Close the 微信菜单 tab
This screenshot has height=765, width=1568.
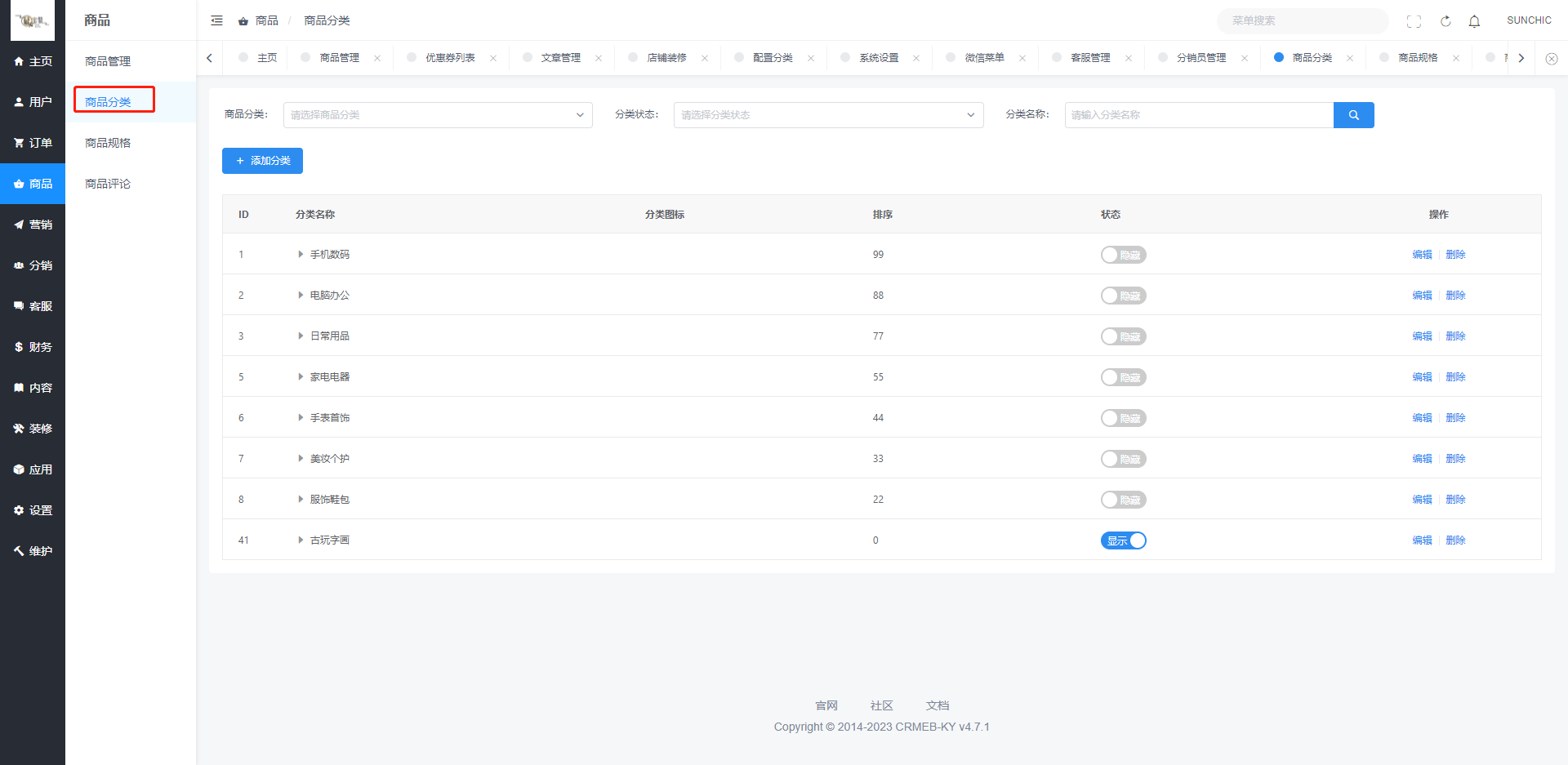(1022, 58)
